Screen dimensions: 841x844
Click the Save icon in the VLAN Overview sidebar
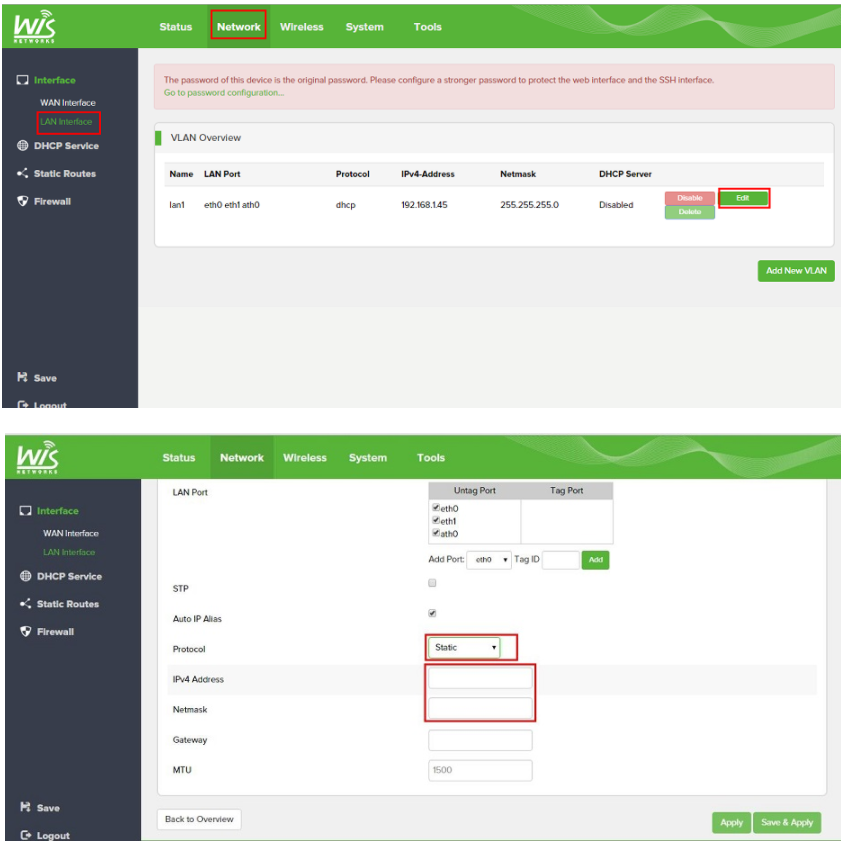pyautogui.click(x=23, y=378)
